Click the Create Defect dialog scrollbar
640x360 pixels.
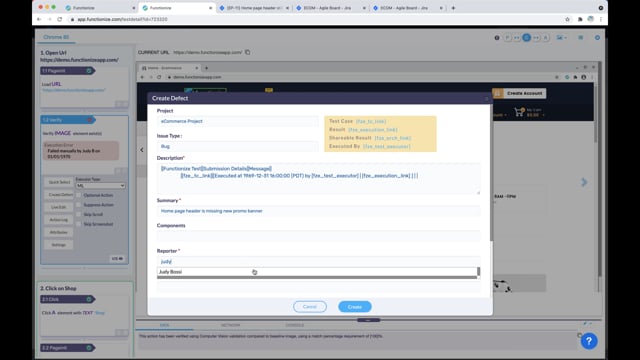pos(491,173)
